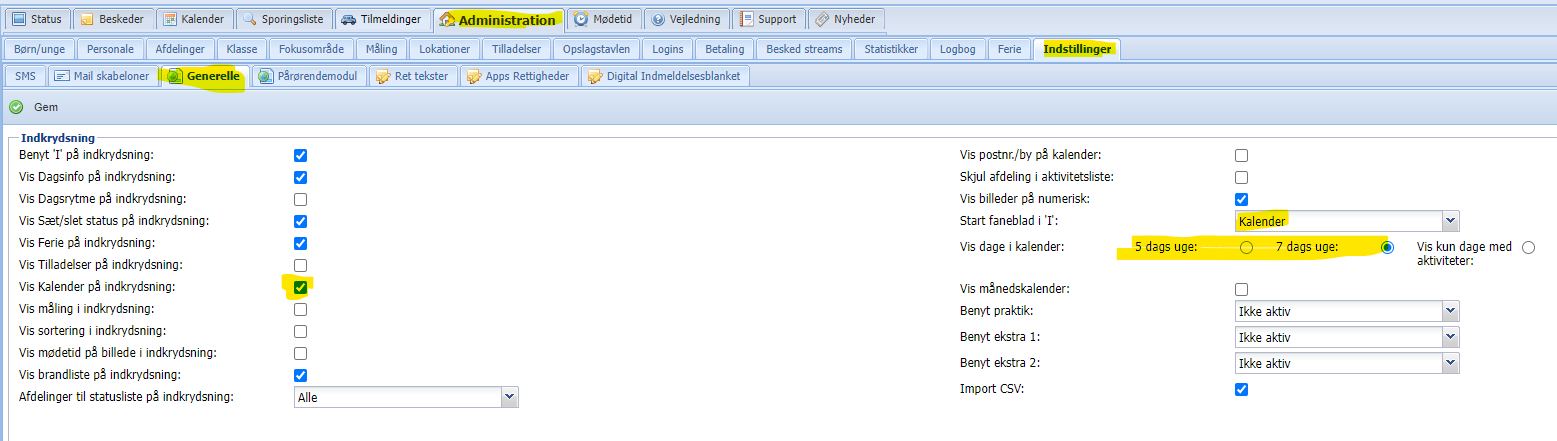1557x441 pixels.
Task: Select the Indstillinger tab
Action: click(1078, 49)
